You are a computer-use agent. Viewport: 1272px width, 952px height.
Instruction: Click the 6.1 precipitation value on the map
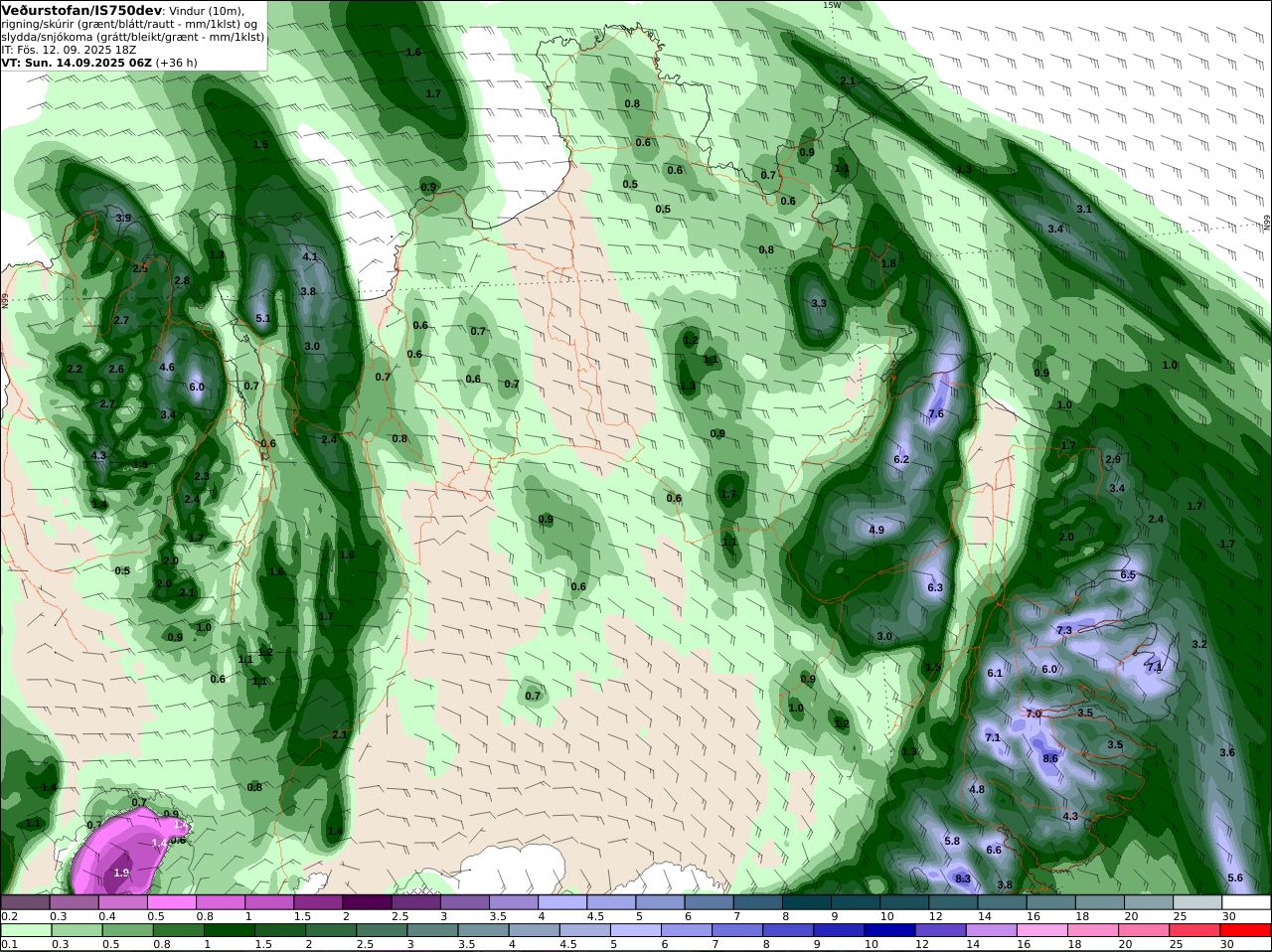995,673
